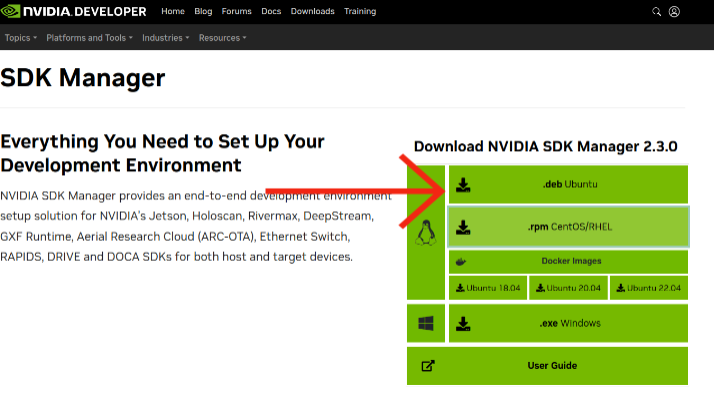Click the Everything You Need heading
Screen dimensions: 714x394
(x=162, y=154)
